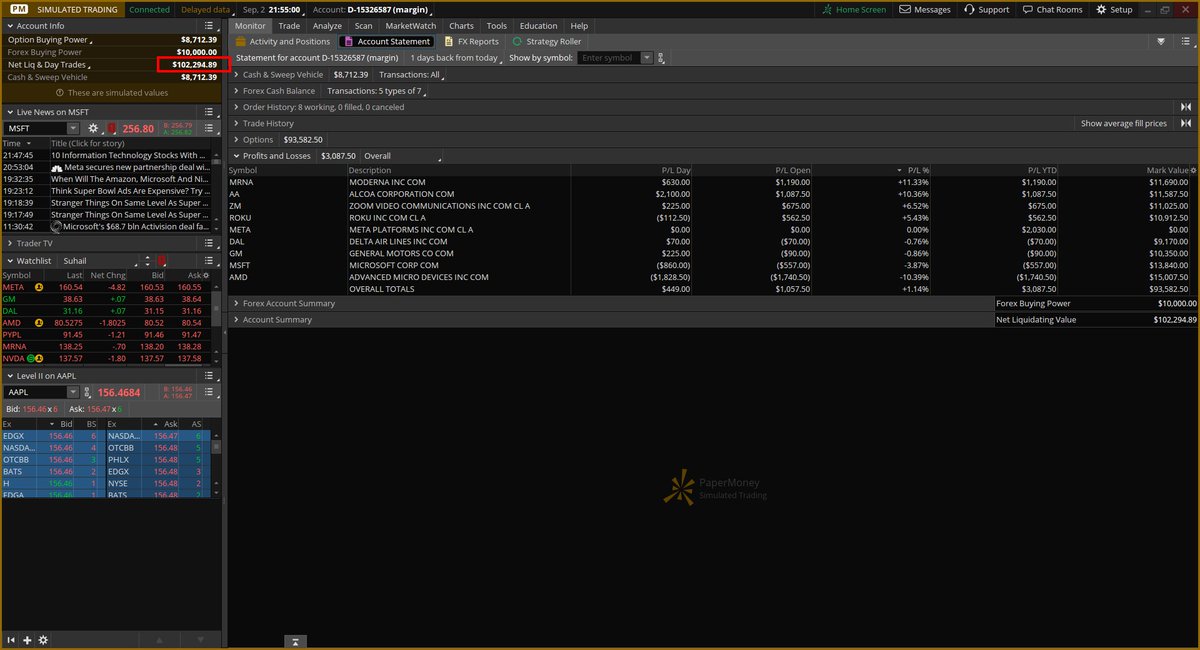Screen dimensions: 1200x650
Task: Click symbol link icon beside AAPL field
Action: (x=89, y=392)
